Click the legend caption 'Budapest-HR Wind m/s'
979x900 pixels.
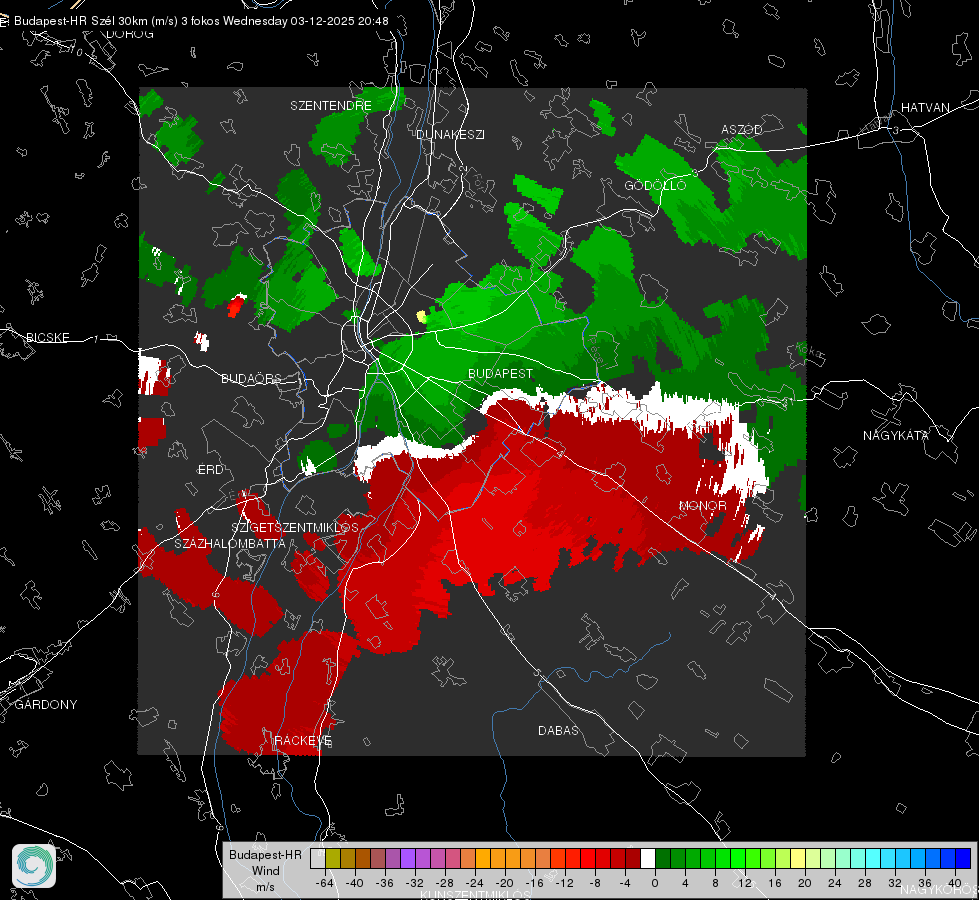click(265, 871)
